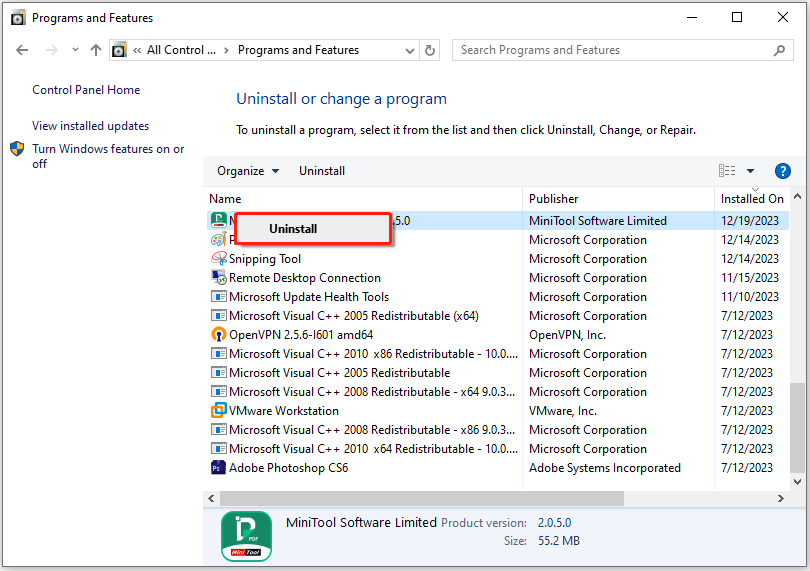Click the 11/15/2023 installed date
The image size is (810, 571).
coord(750,278)
